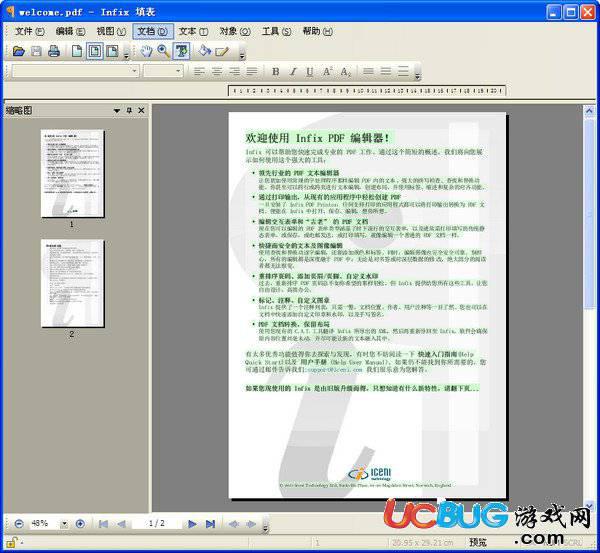Open the 文档 (D) menu
Screen dimensions: 600x553
point(153,31)
